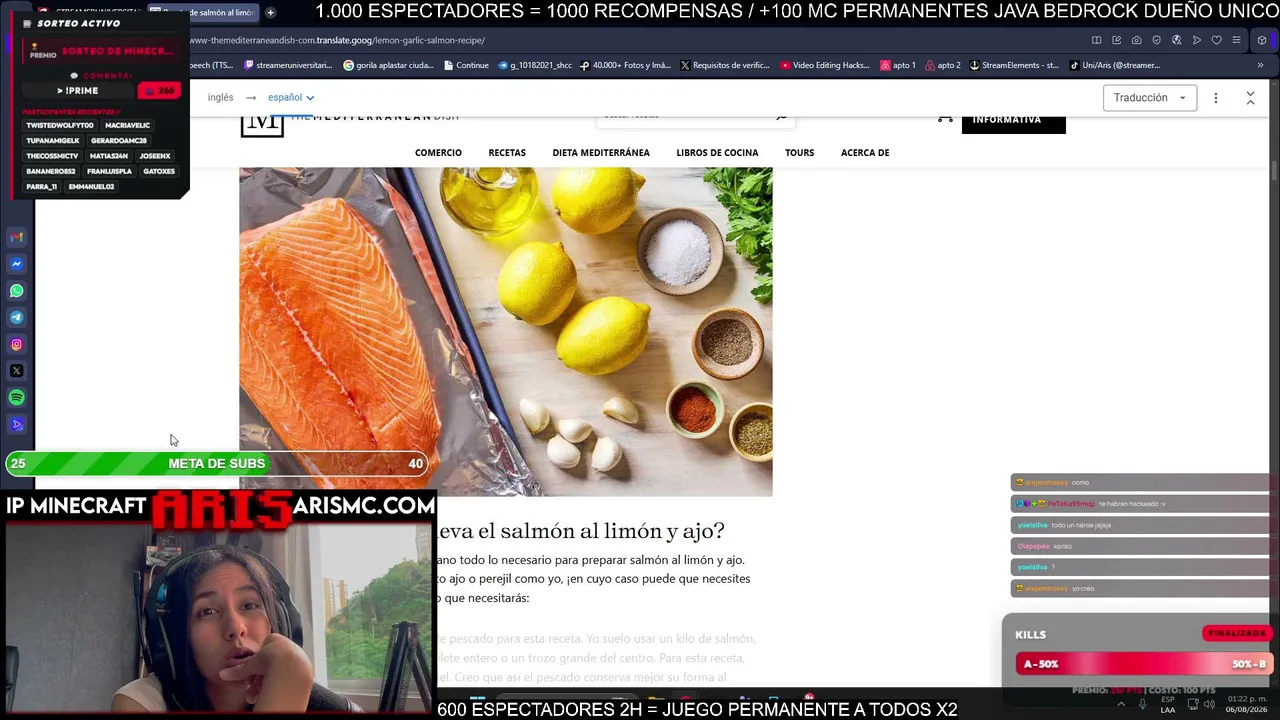Open the streameruniversitari bookmark
1280x720 pixels.
[x=287, y=65]
